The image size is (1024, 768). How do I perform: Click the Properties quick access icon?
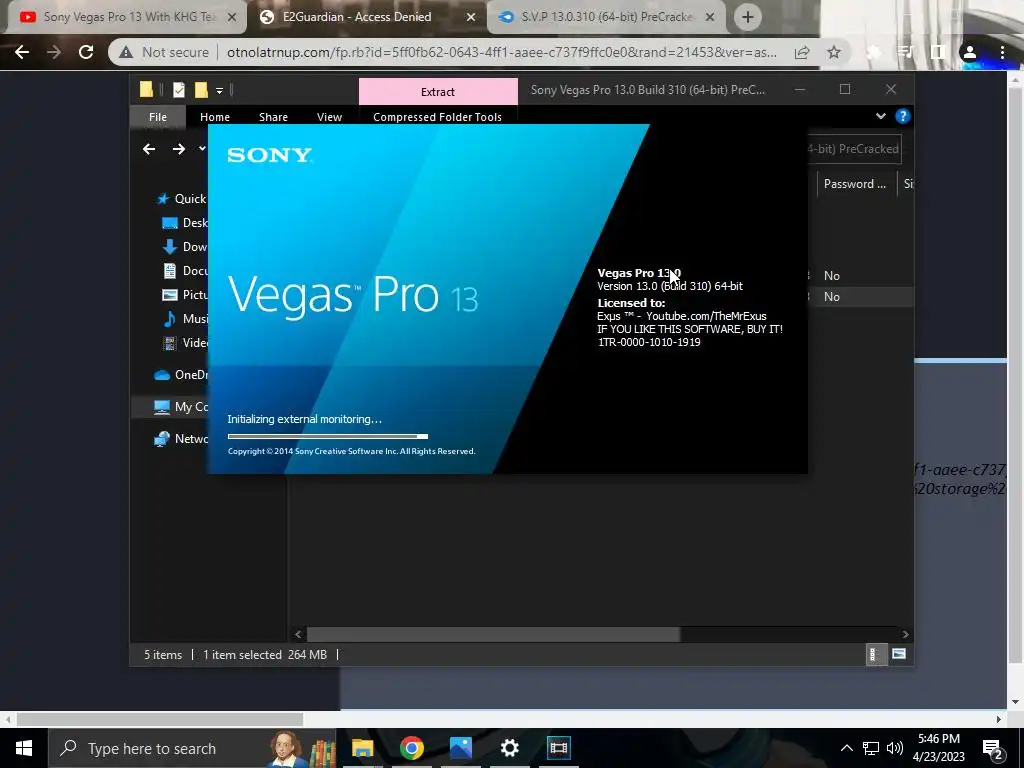click(x=178, y=89)
